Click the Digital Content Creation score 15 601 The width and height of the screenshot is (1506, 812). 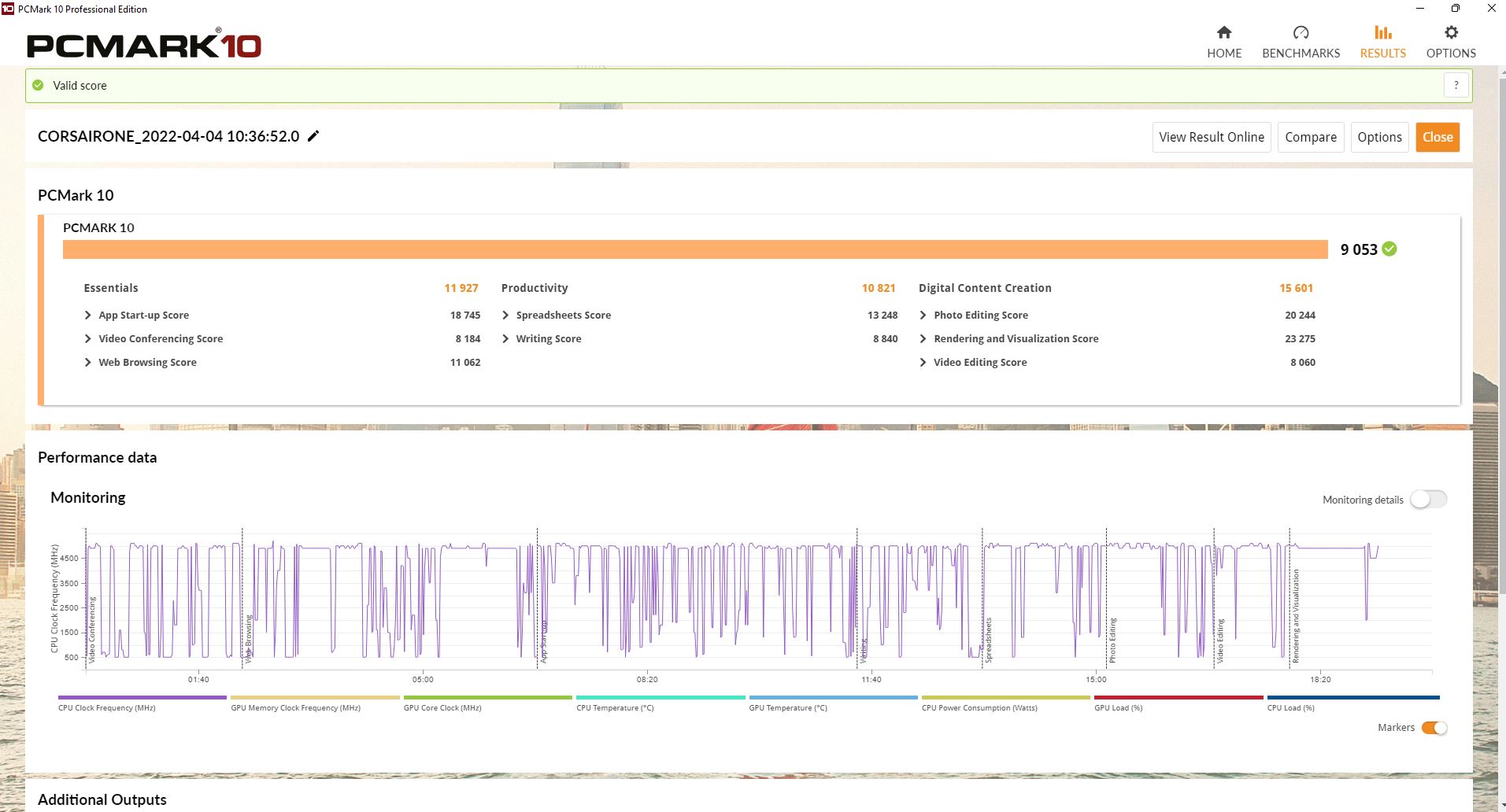[1297, 288]
